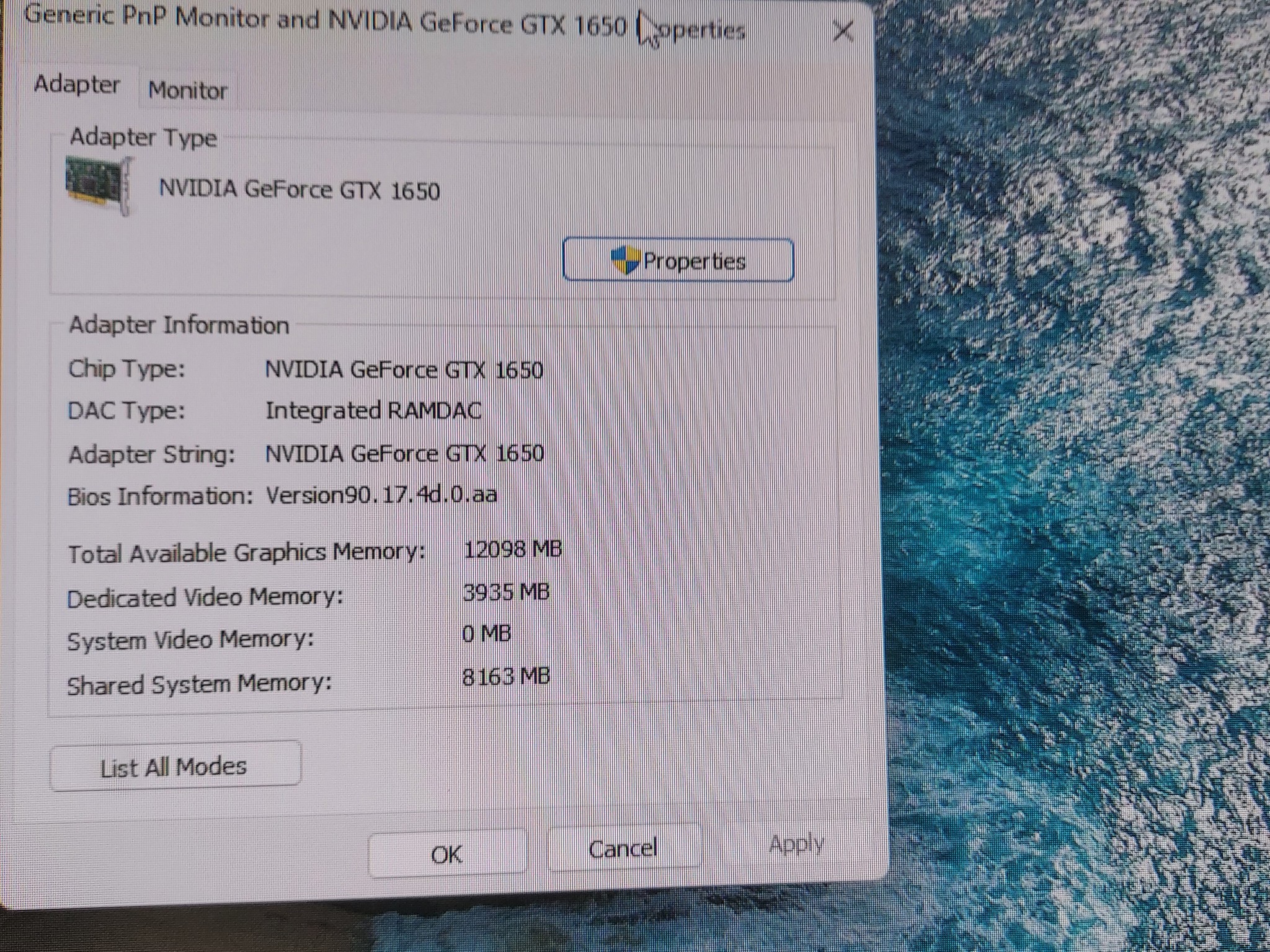Image resolution: width=1270 pixels, height=952 pixels.
Task: Click the 'Adapter String:' label
Action: click(152, 454)
